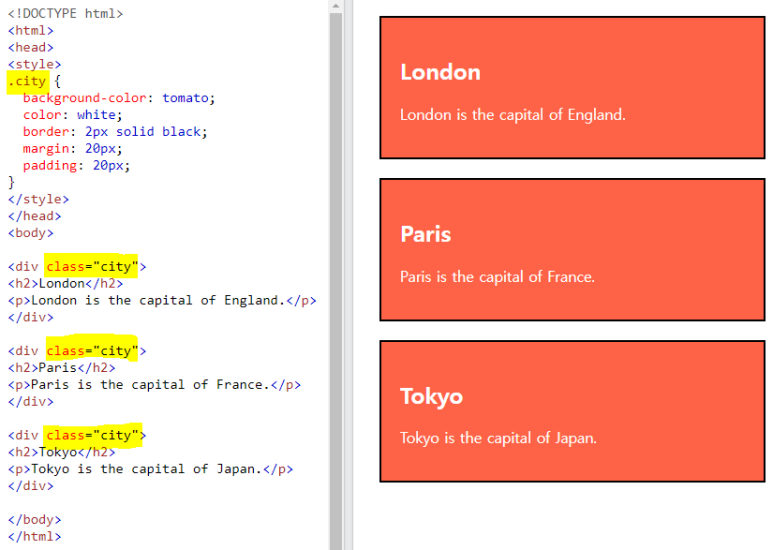Click the code editor vertical scrollbar thumb
This screenshot has width=773, height=550.
click(336, 281)
